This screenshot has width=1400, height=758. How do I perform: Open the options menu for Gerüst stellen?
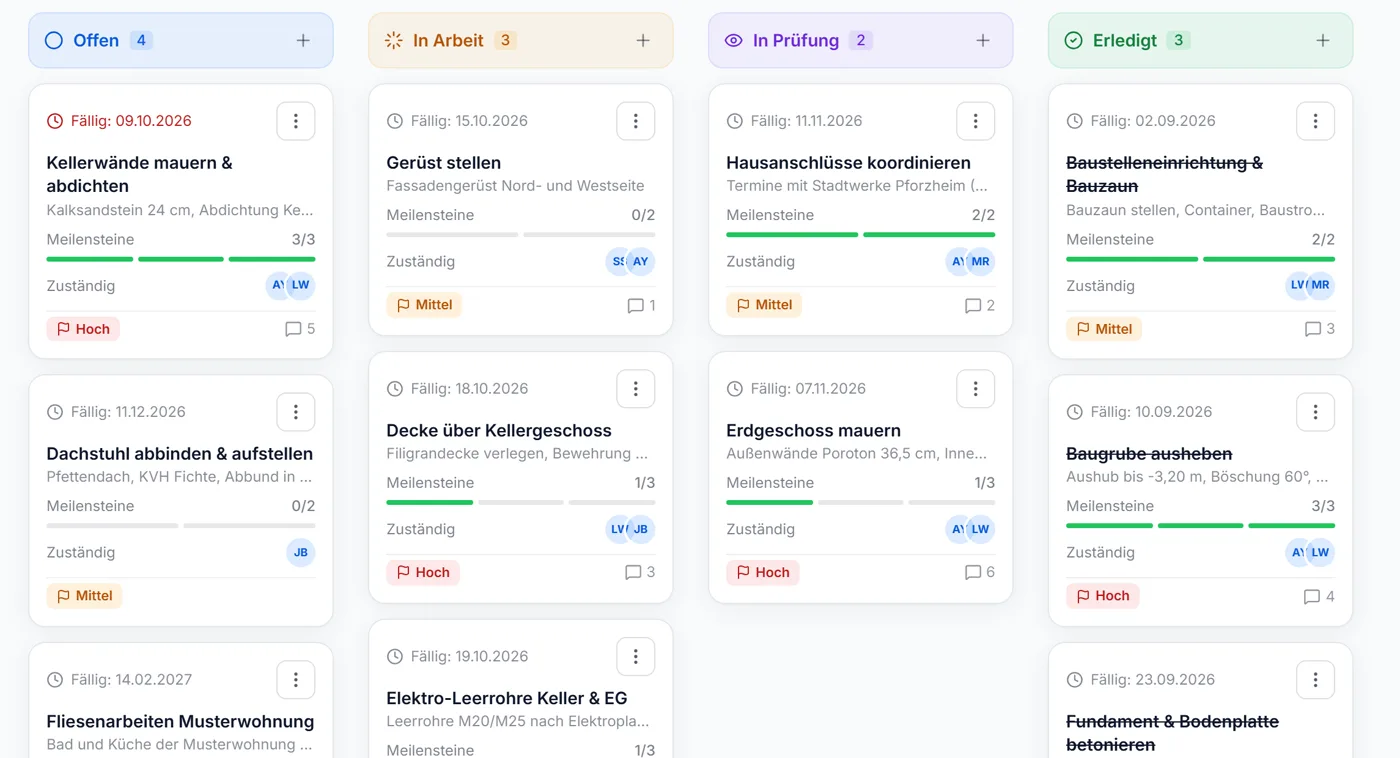click(x=636, y=121)
